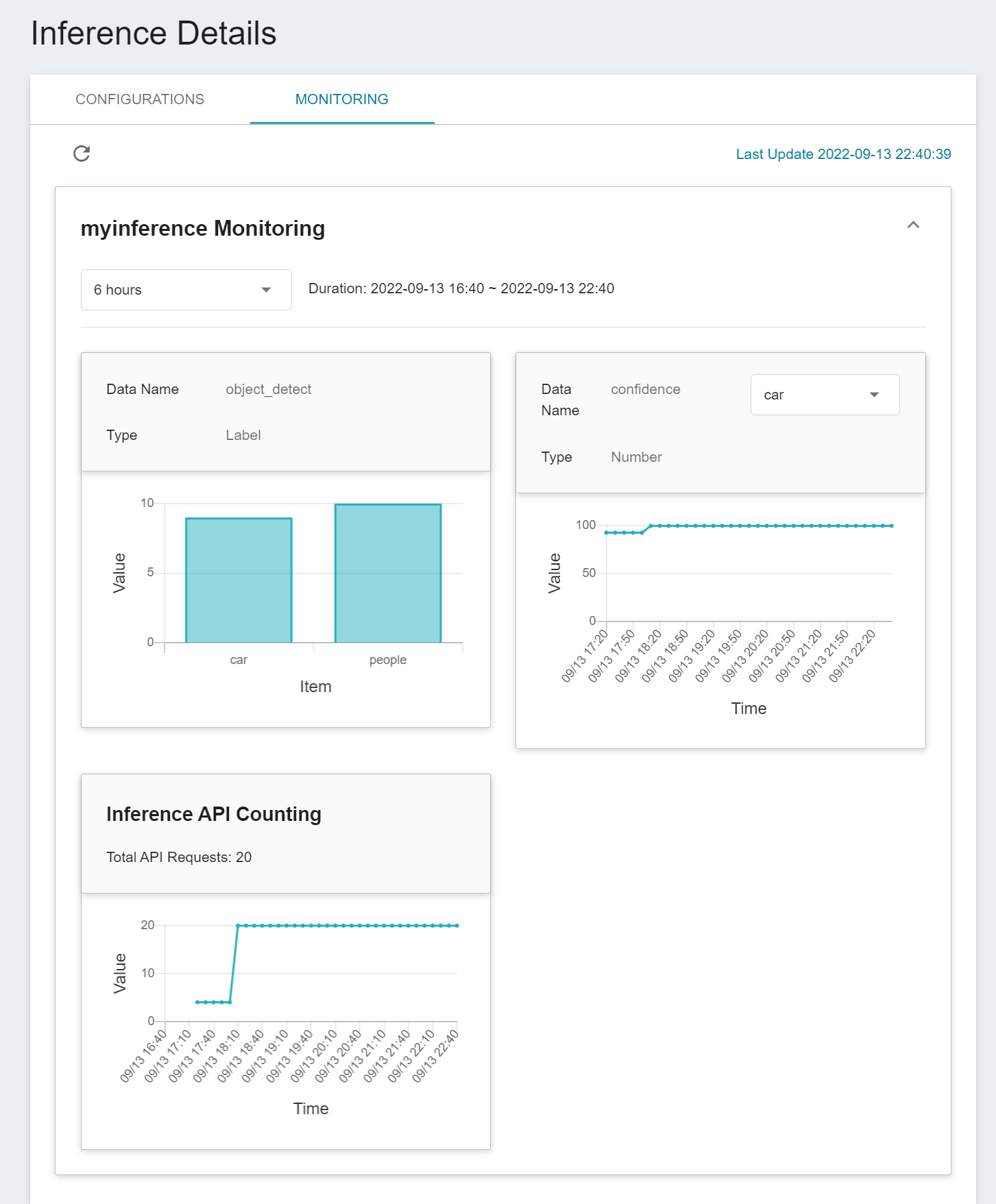Click the Last Update timestamp text
Image resolution: width=996 pixels, height=1204 pixels.
(843, 154)
